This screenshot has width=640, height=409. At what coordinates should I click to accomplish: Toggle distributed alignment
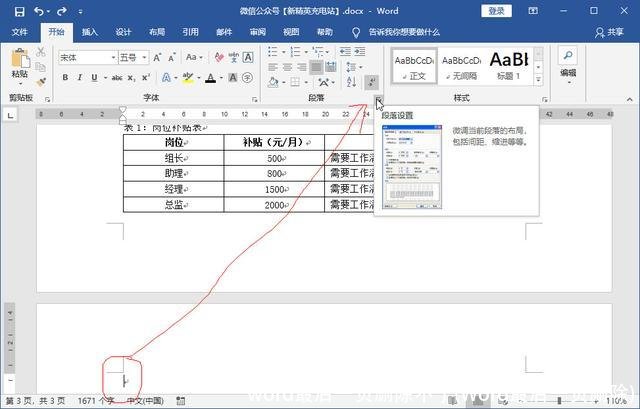pos(331,67)
